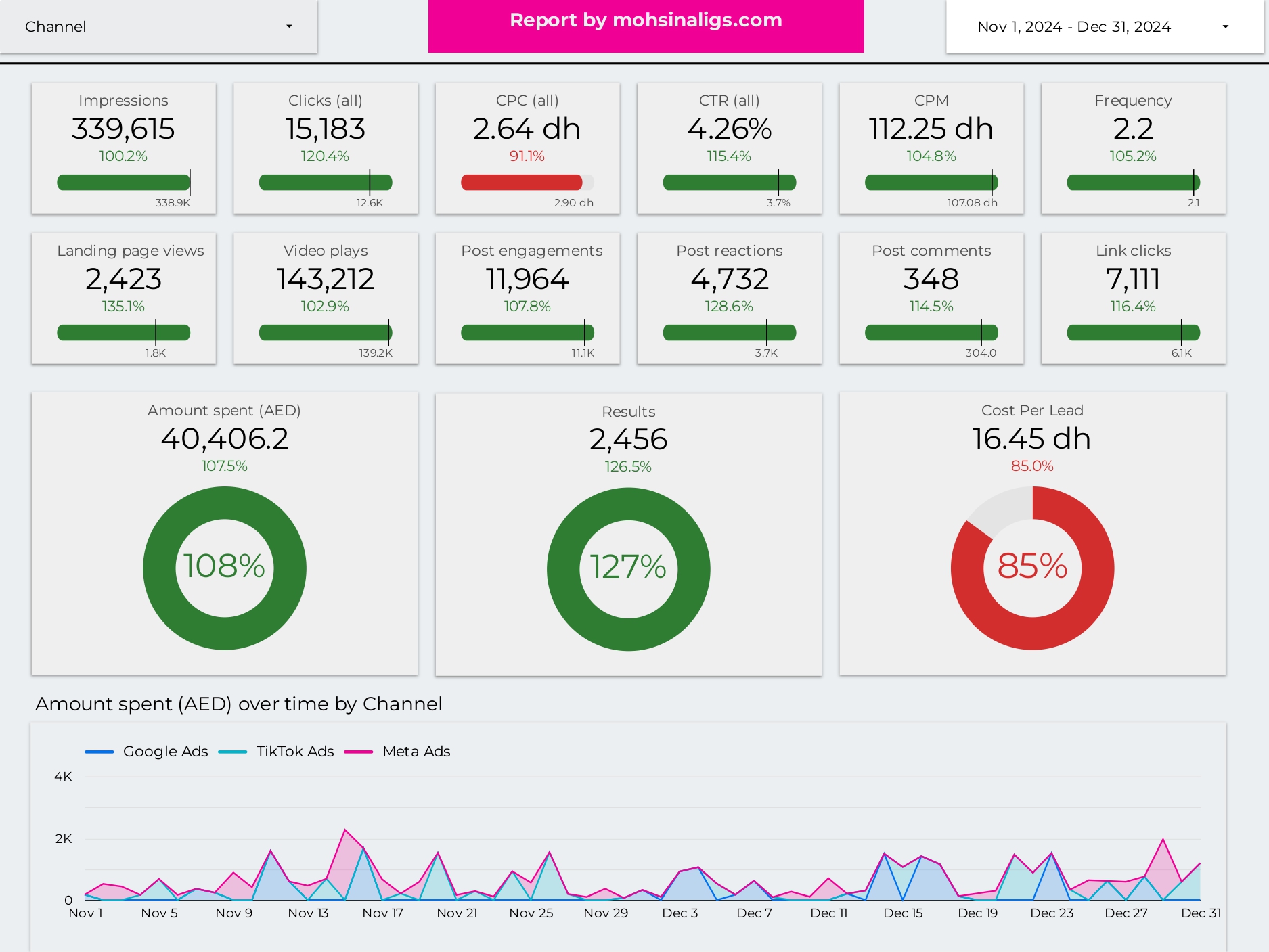Click the date range dropdown caret icon
This screenshot has height=952, width=1269.
(x=1225, y=26)
